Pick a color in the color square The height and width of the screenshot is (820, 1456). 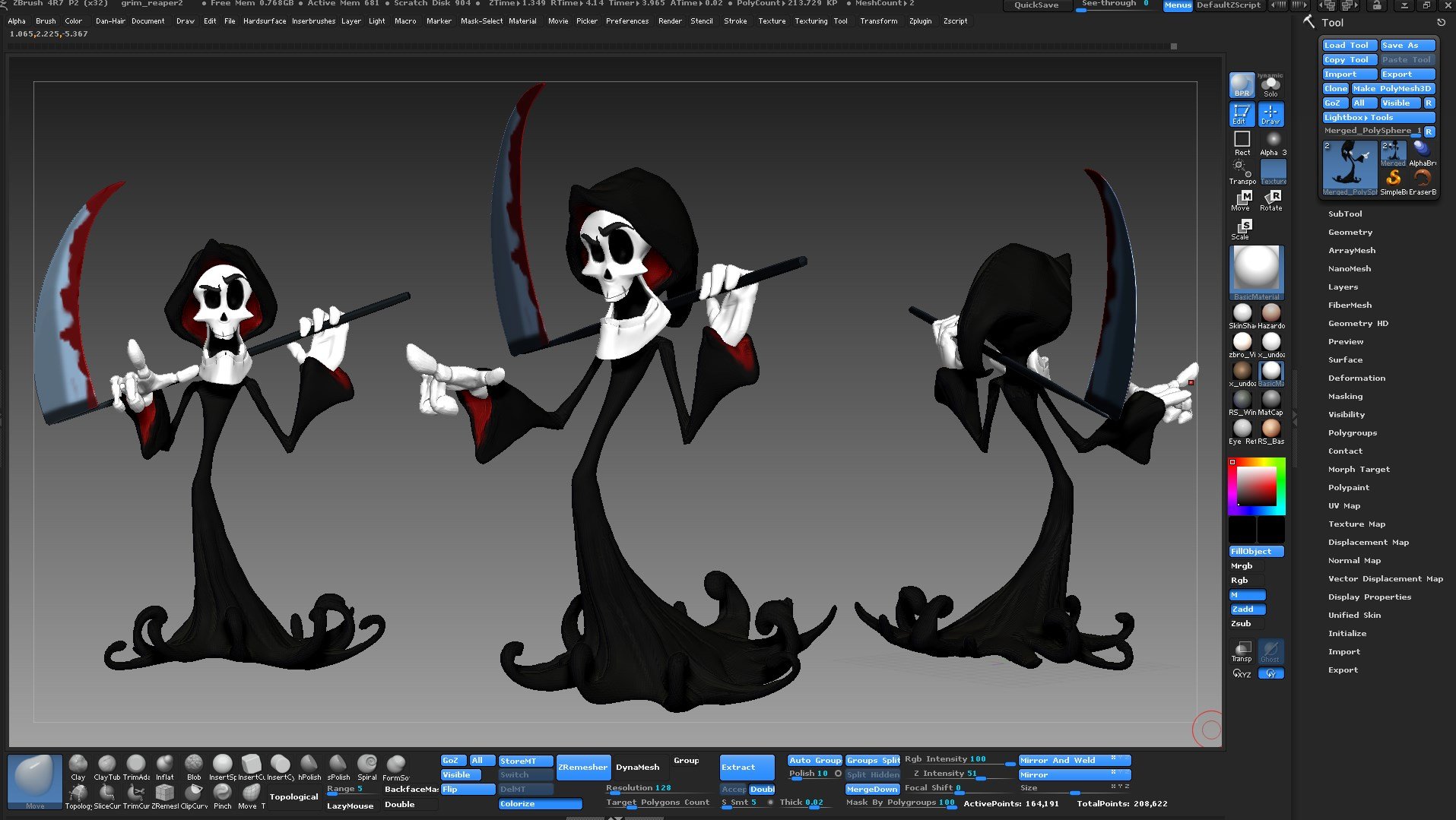(x=1256, y=486)
